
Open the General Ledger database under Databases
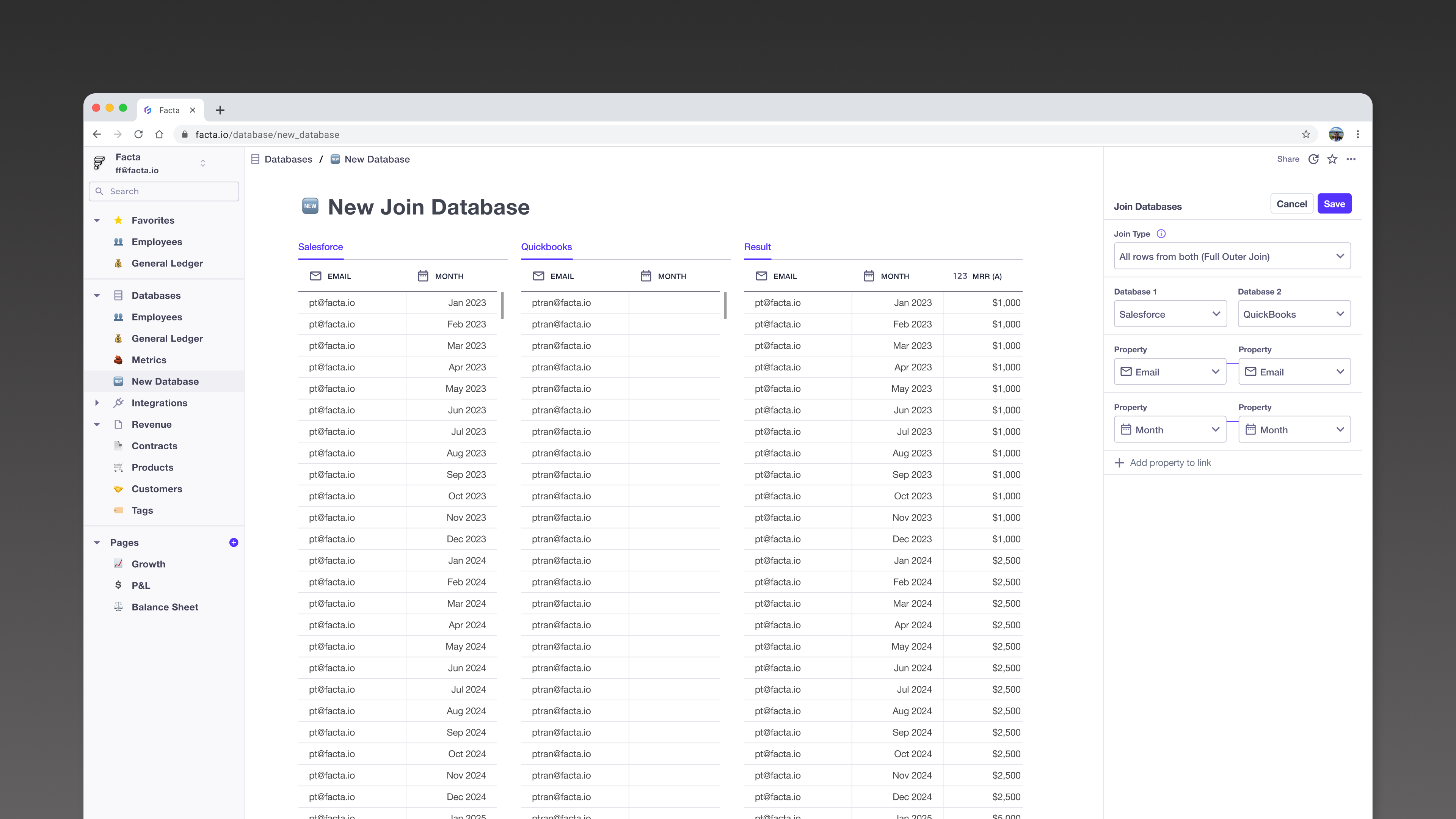[167, 338]
